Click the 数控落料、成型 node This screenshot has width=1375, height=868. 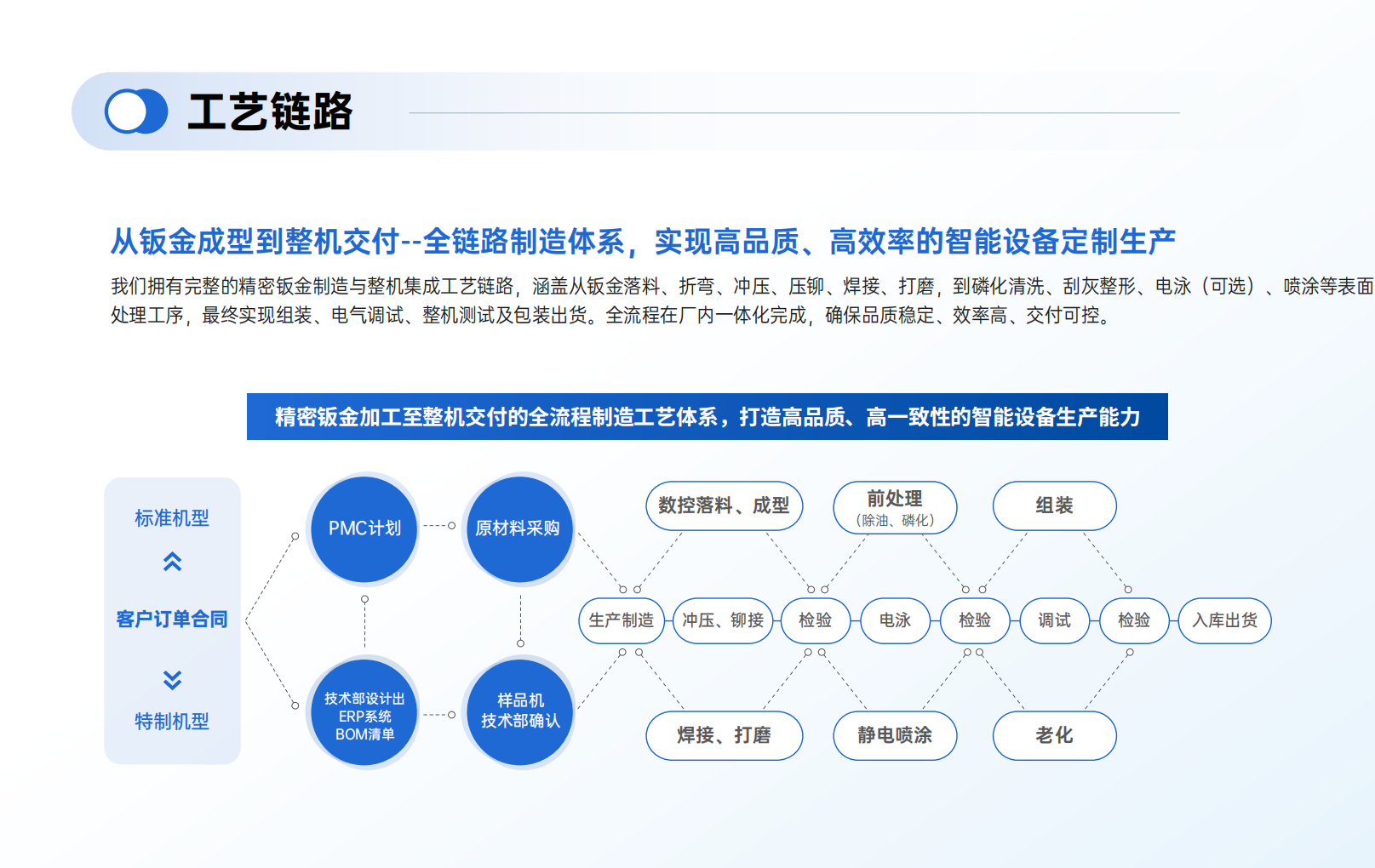(x=724, y=505)
